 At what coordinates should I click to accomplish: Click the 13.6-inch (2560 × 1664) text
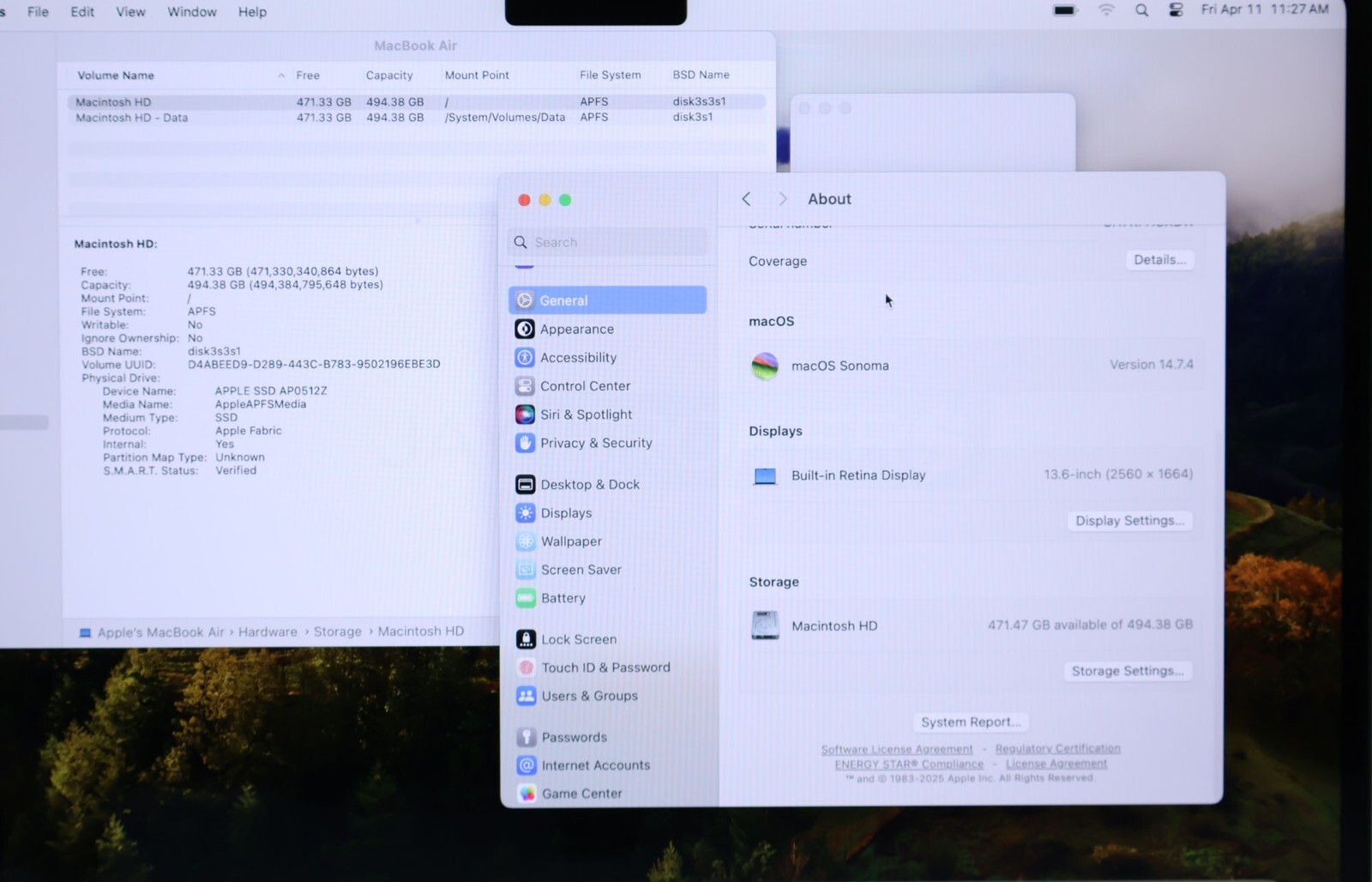click(x=1118, y=474)
